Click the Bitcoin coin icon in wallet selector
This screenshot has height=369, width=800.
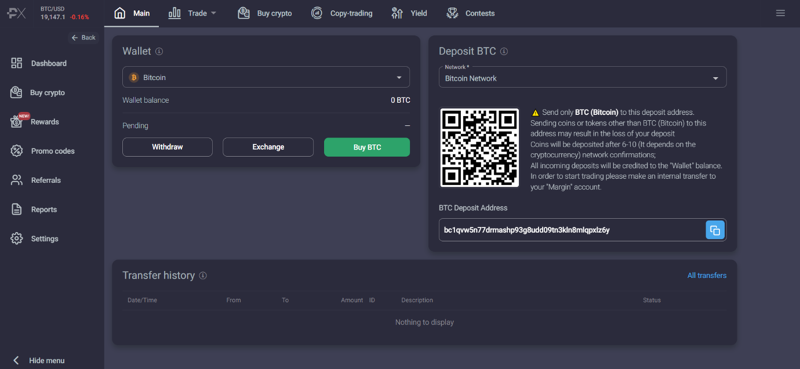(x=134, y=78)
